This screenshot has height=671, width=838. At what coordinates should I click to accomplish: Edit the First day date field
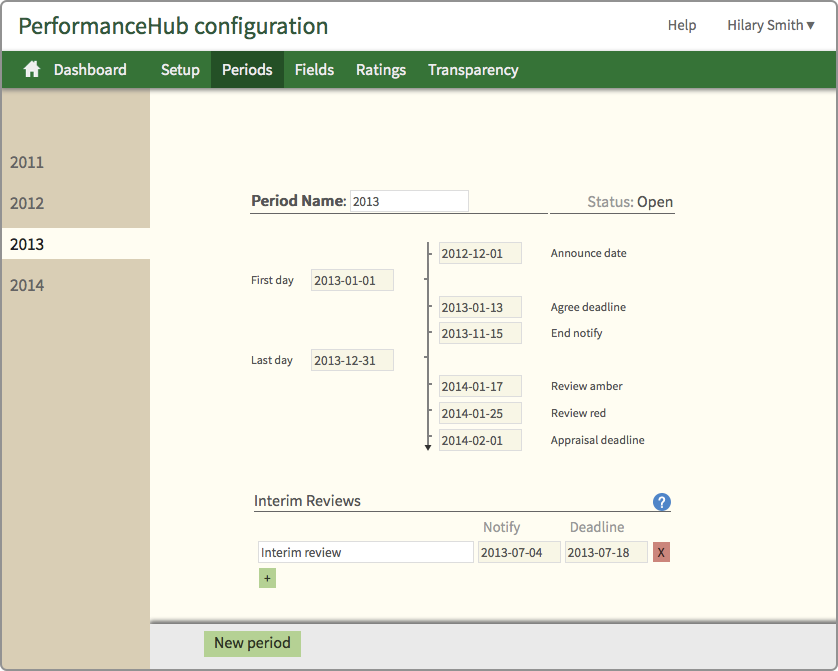coord(352,280)
